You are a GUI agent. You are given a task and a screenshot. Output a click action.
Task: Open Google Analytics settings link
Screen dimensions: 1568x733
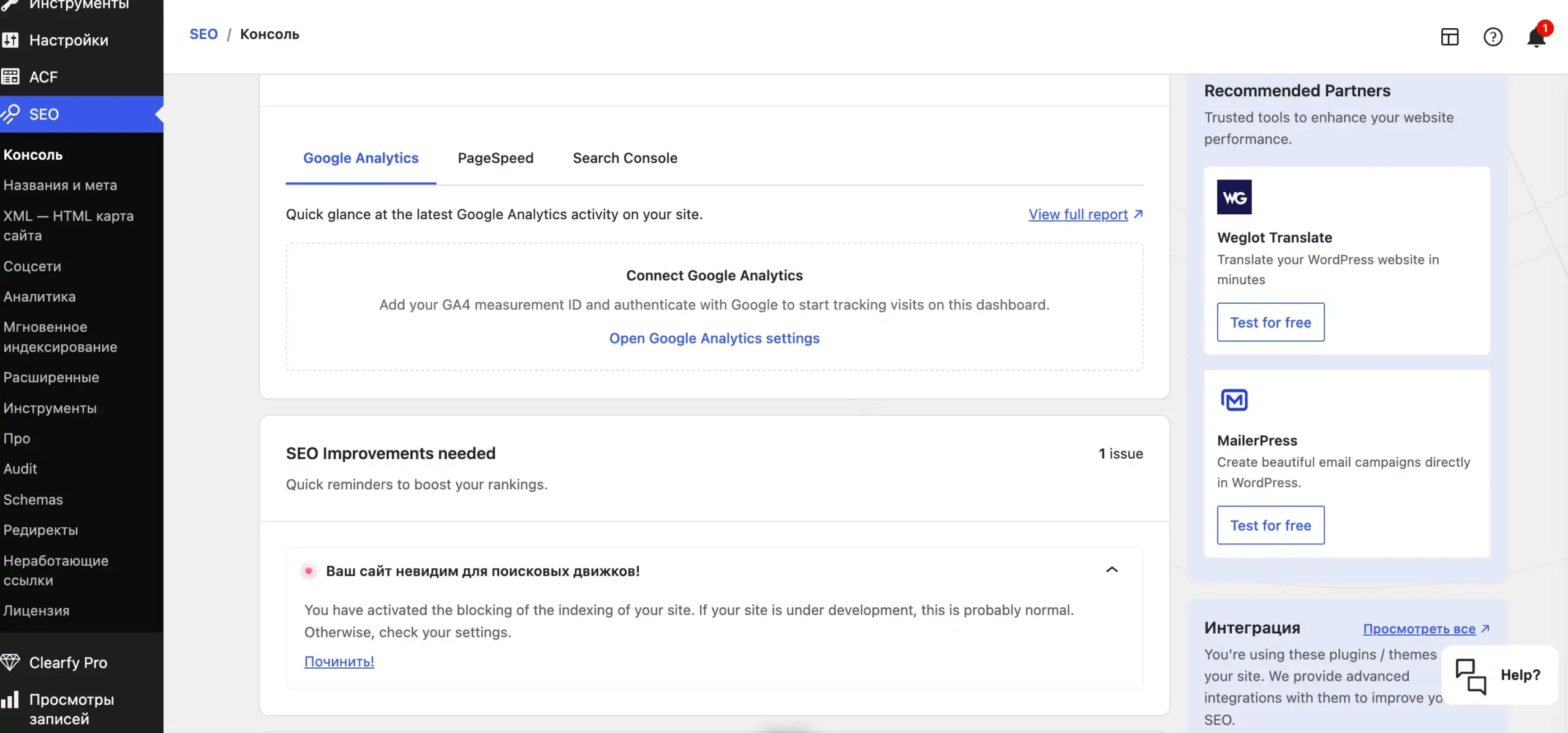pos(714,338)
